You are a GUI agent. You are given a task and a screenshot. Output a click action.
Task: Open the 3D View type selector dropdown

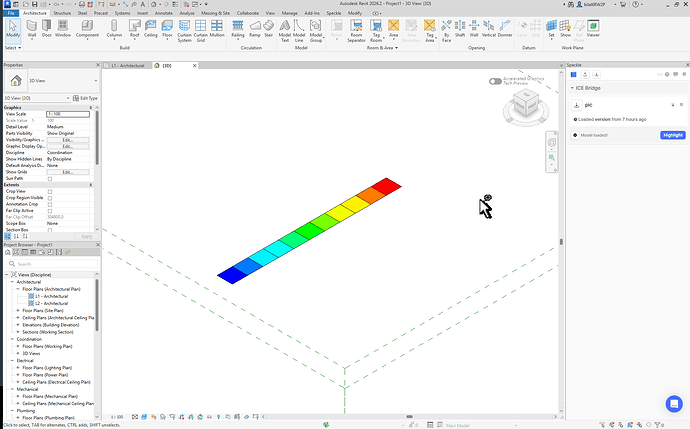click(95, 81)
